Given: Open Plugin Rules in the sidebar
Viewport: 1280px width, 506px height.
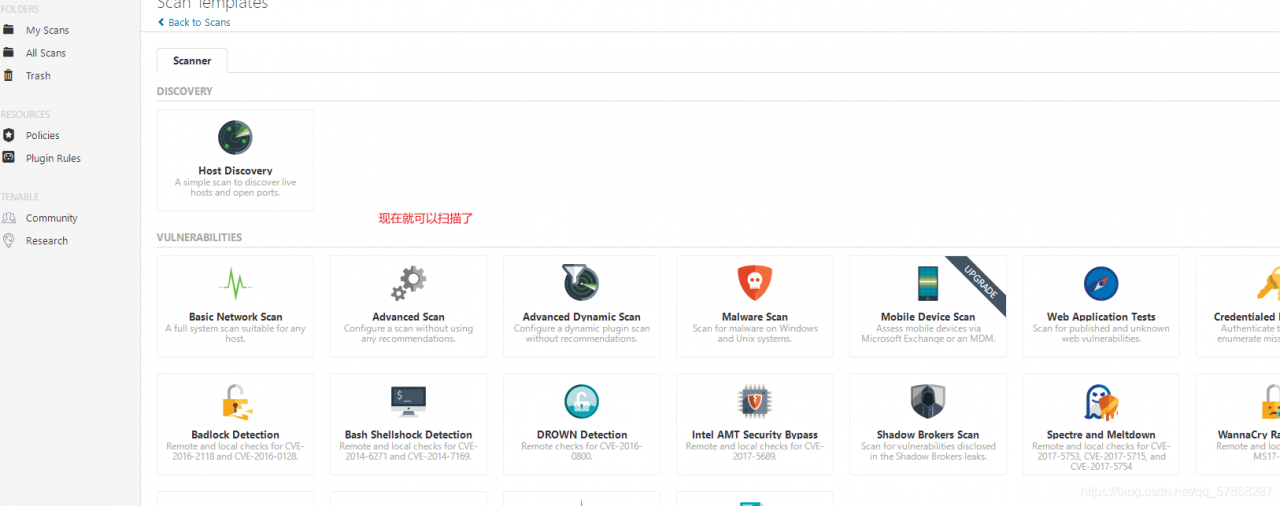Looking at the screenshot, I should click(53, 158).
